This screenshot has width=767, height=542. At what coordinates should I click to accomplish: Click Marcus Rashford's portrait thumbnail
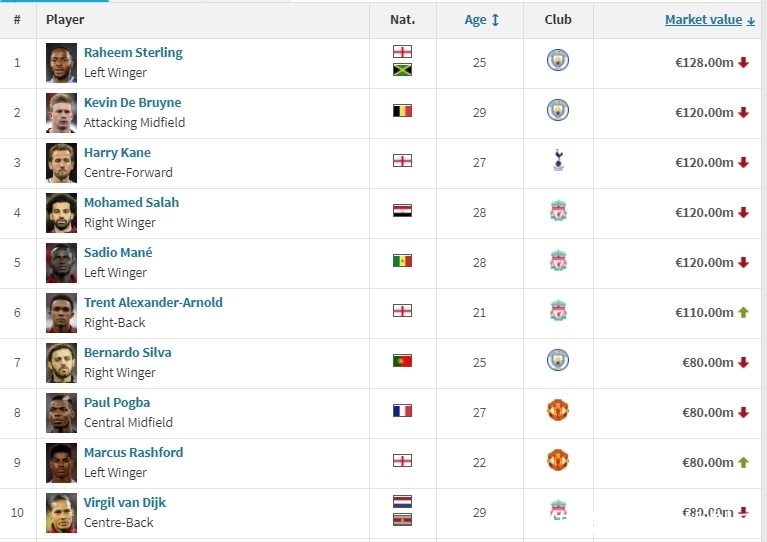pos(61,462)
